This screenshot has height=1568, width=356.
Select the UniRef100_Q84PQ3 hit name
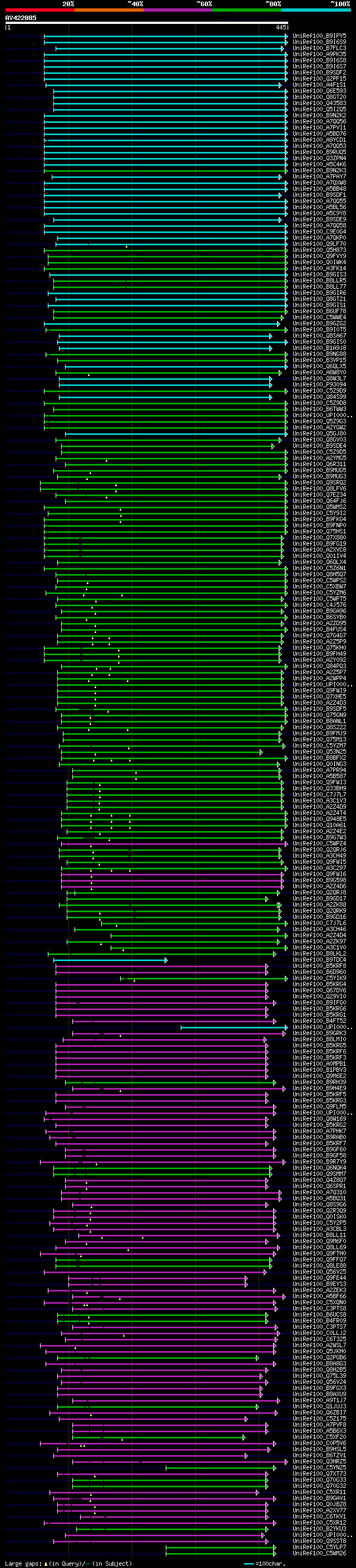pyautogui.click(x=319, y=666)
